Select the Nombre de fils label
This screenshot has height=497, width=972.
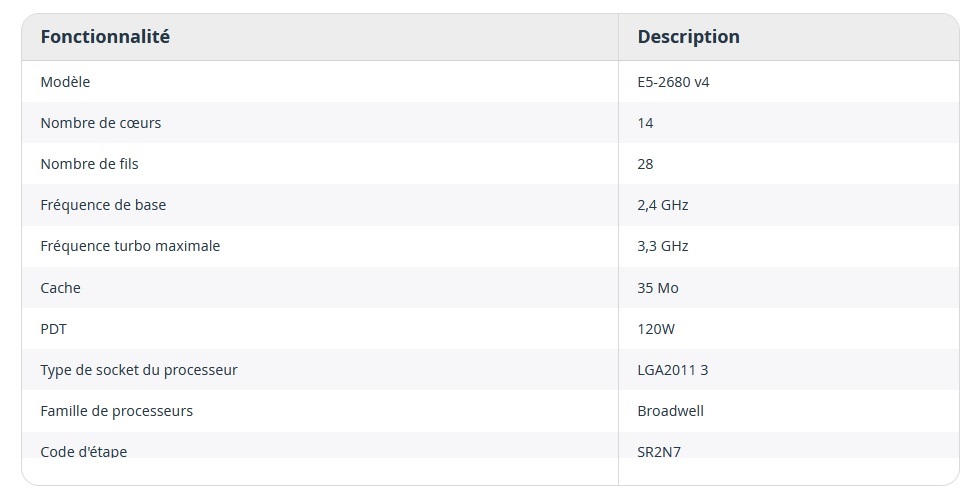pos(89,164)
